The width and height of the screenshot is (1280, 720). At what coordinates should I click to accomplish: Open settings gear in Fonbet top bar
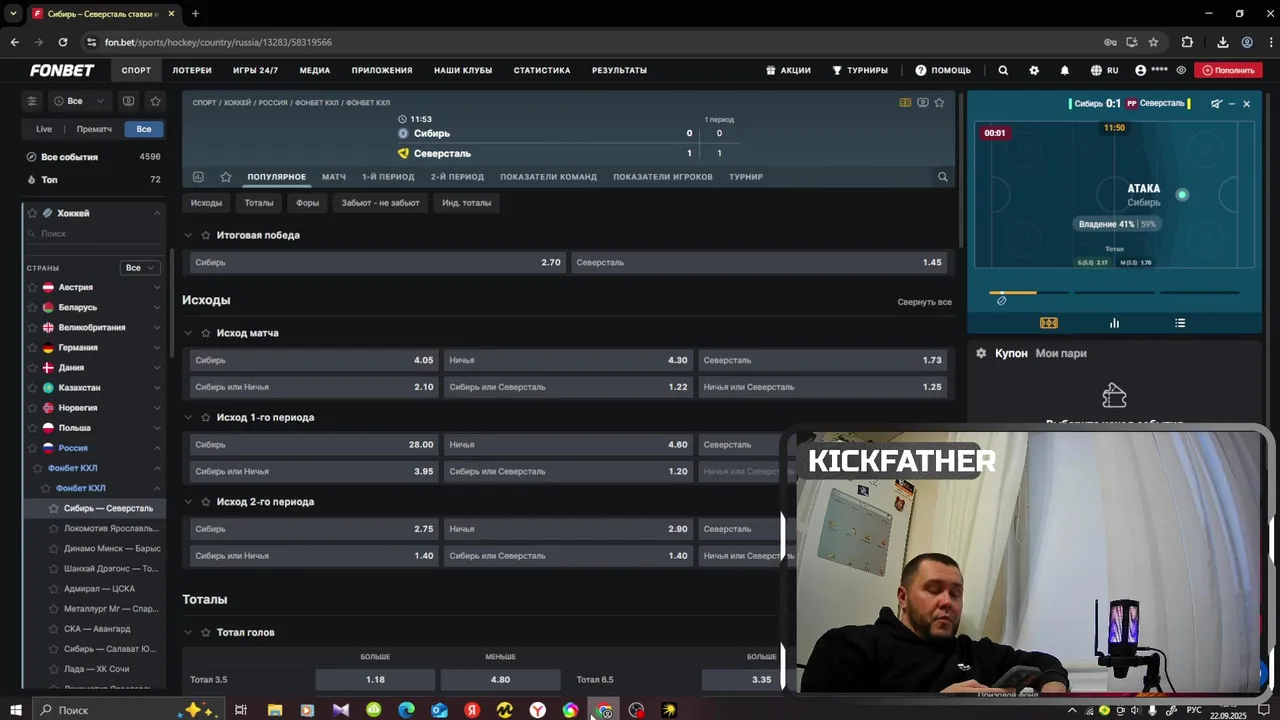point(1034,70)
